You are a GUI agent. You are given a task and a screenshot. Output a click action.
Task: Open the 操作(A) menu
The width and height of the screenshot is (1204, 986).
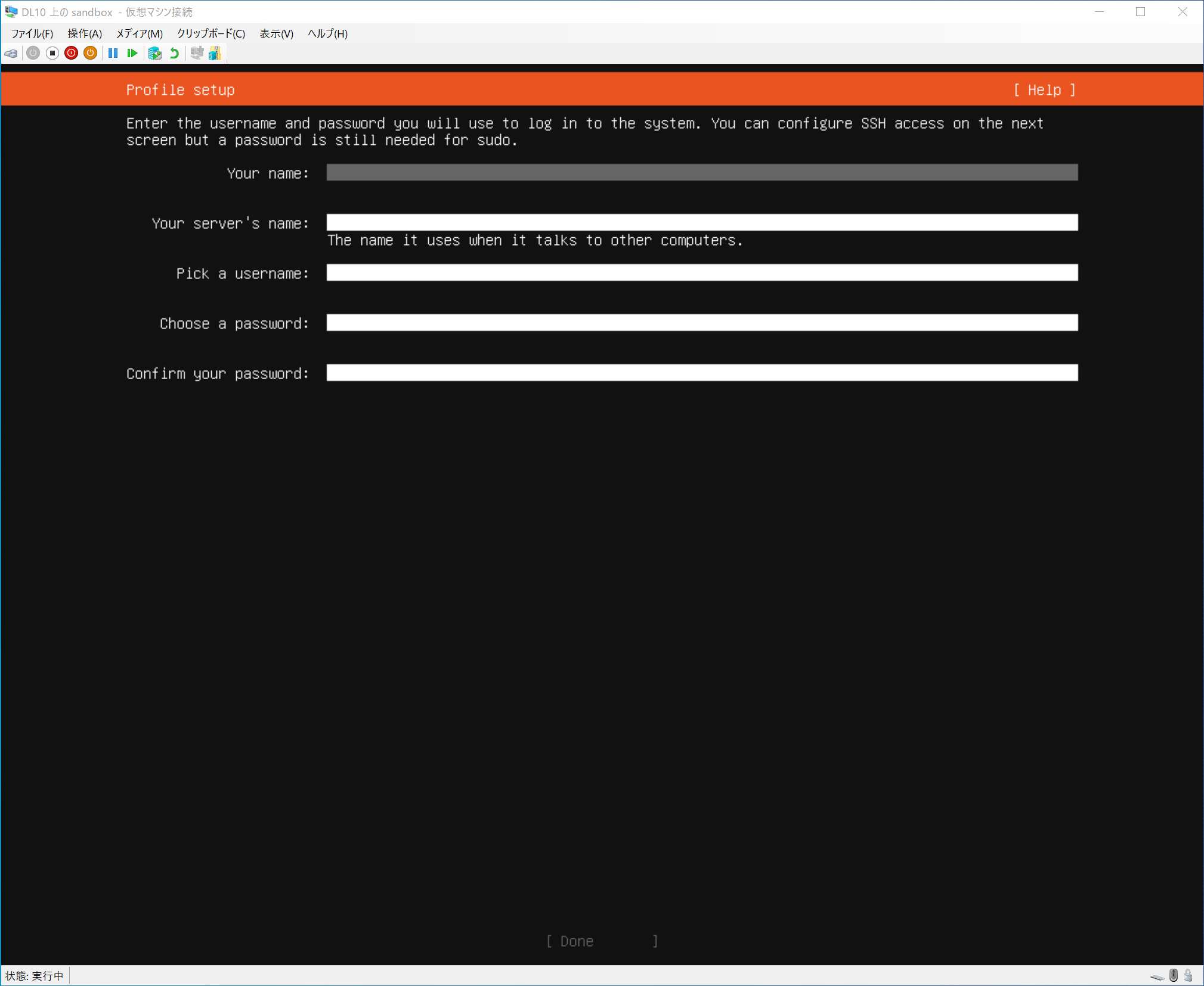[x=85, y=34]
